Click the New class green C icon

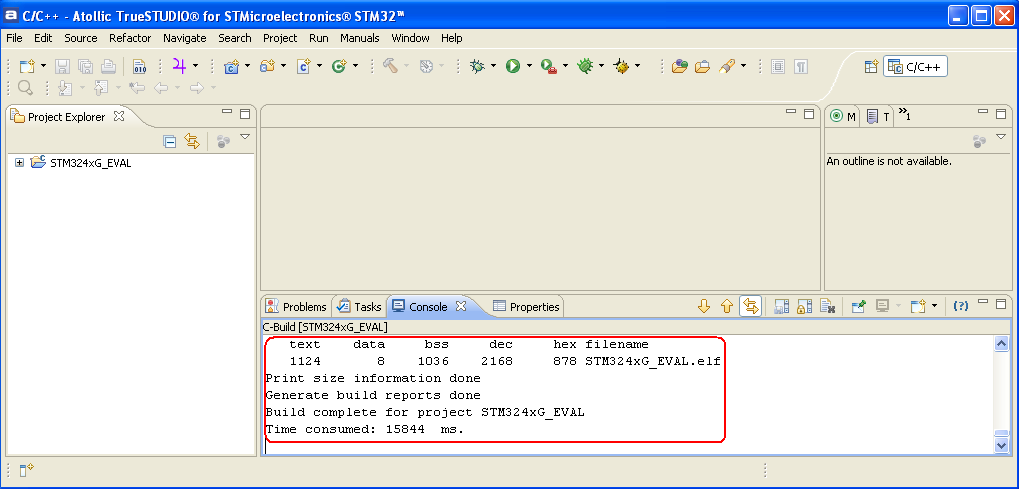[339, 66]
